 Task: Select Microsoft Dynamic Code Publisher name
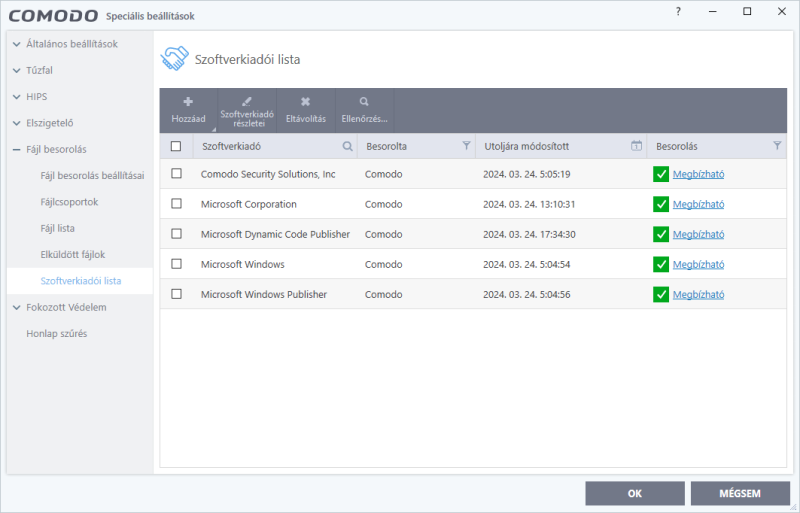tap(275, 234)
